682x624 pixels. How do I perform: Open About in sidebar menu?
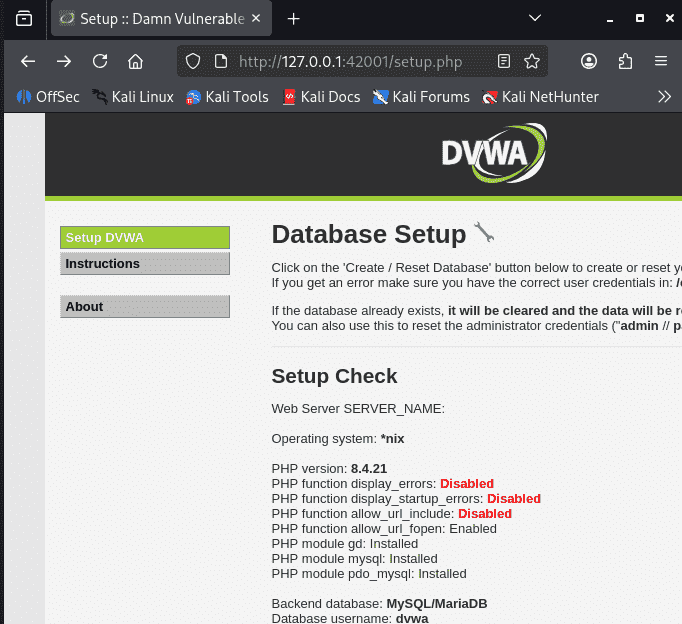[x=145, y=307]
